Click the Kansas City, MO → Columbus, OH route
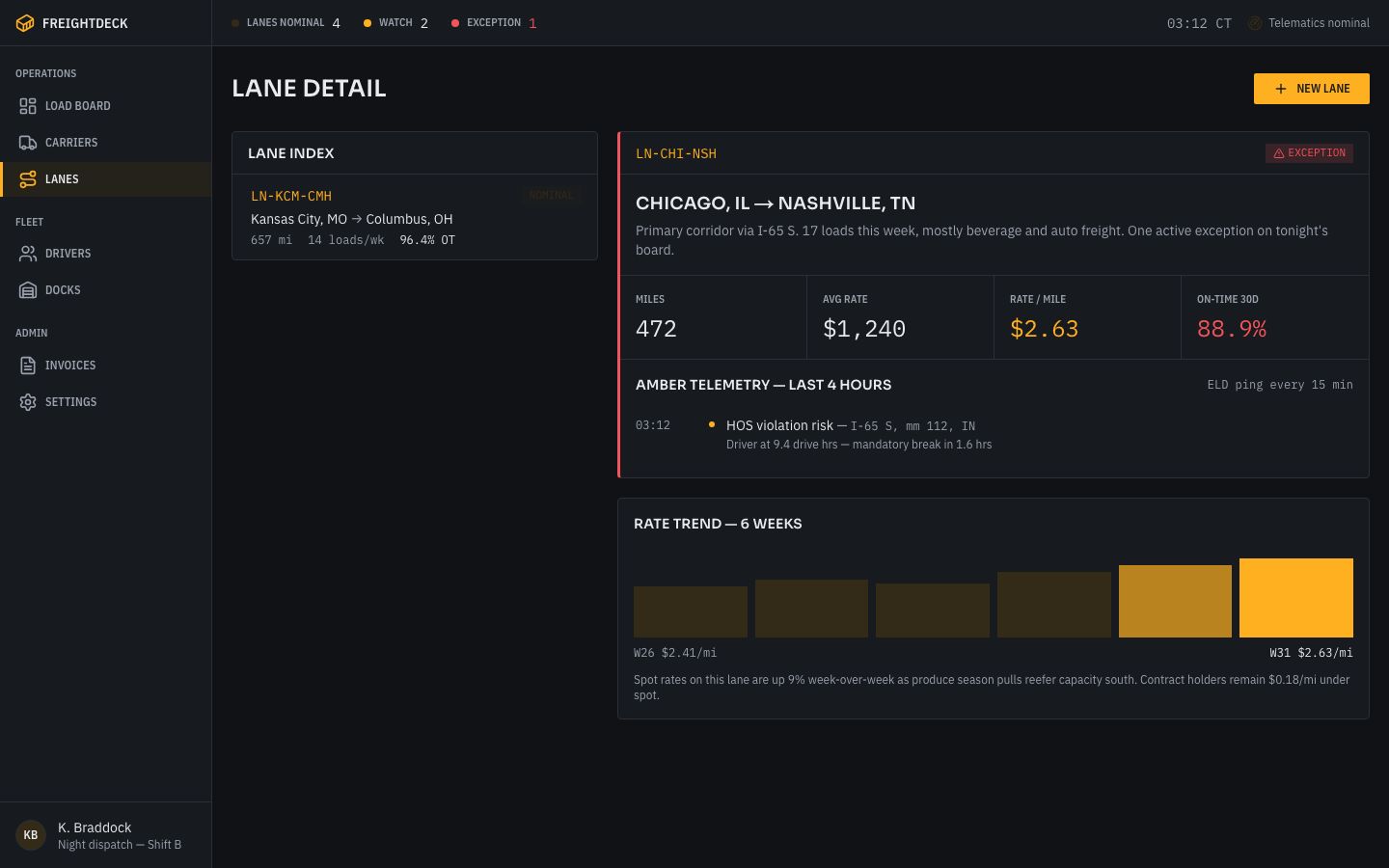1389x868 pixels. coord(352,219)
